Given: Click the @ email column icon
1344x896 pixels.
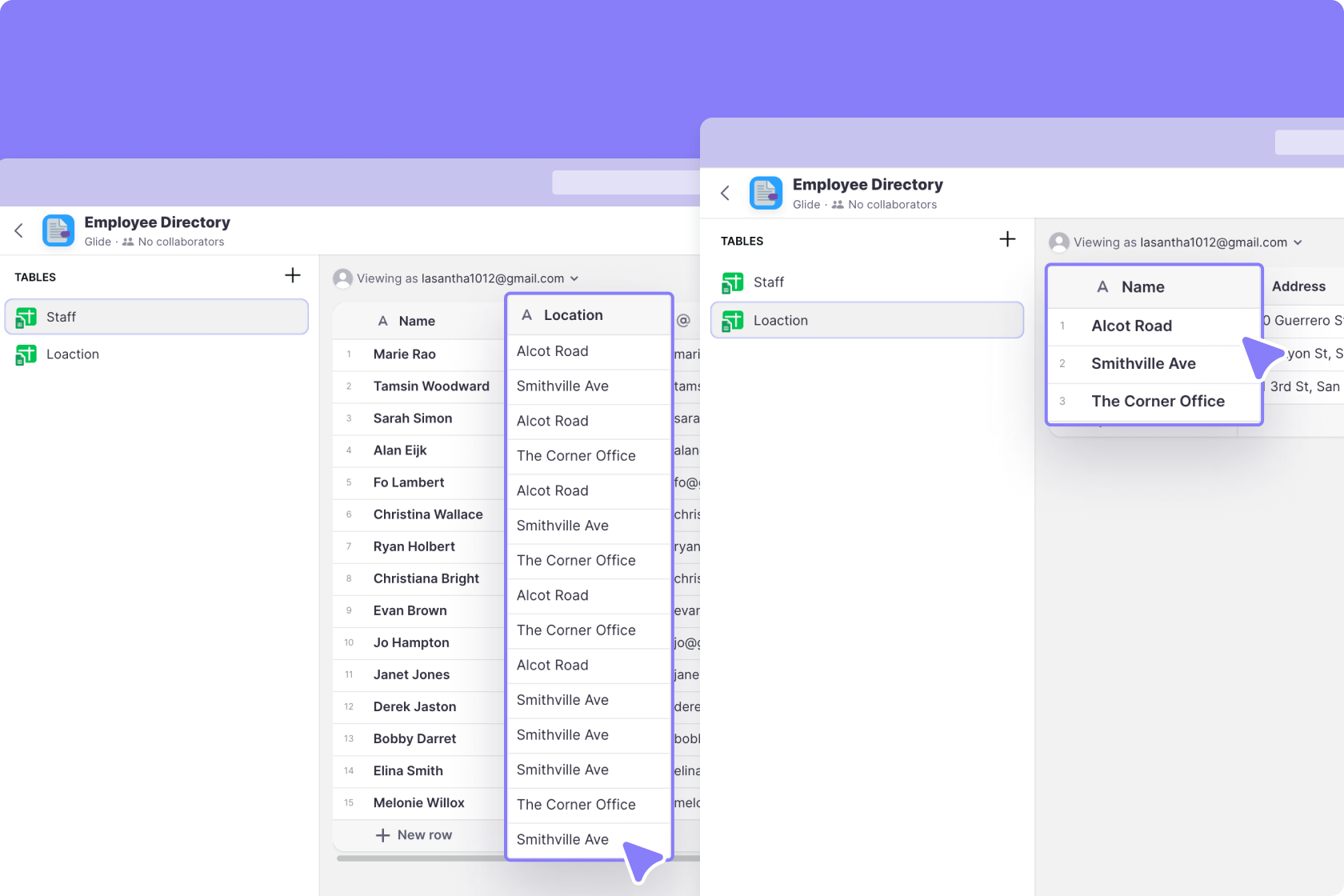Looking at the screenshot, I should [683, 321].
